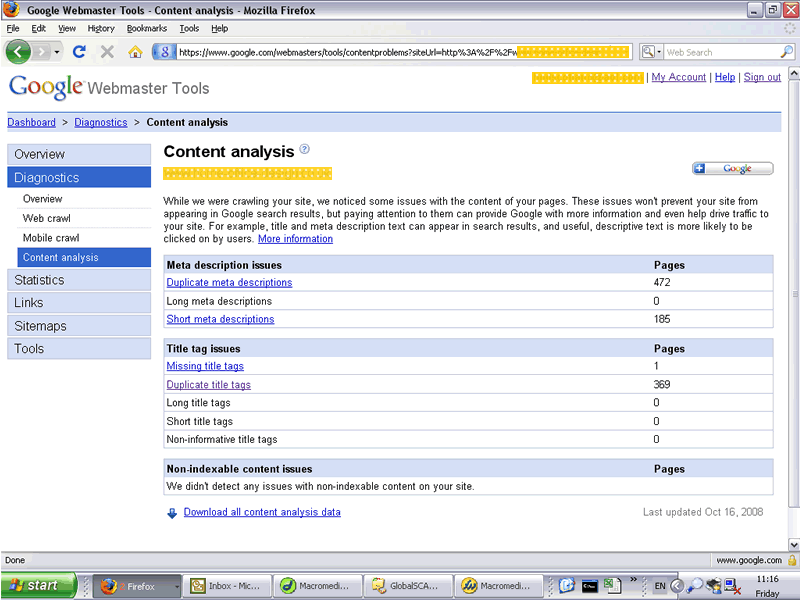
Task: Switch to the Firefox taskbar button
Action: pyautogui.click(x=137, y=586)
